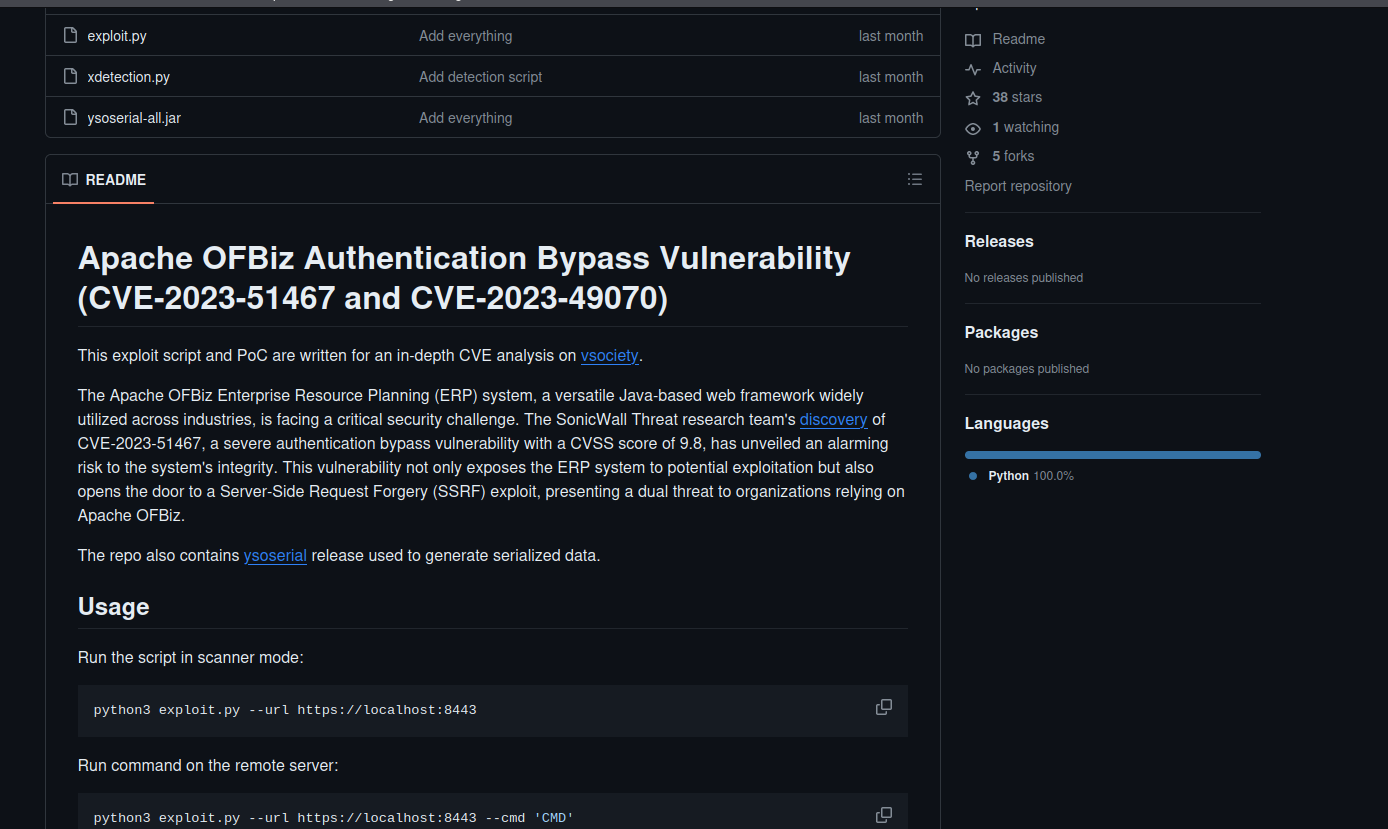
Task: Copy the remote --cmd command
Action: [883, 815]
